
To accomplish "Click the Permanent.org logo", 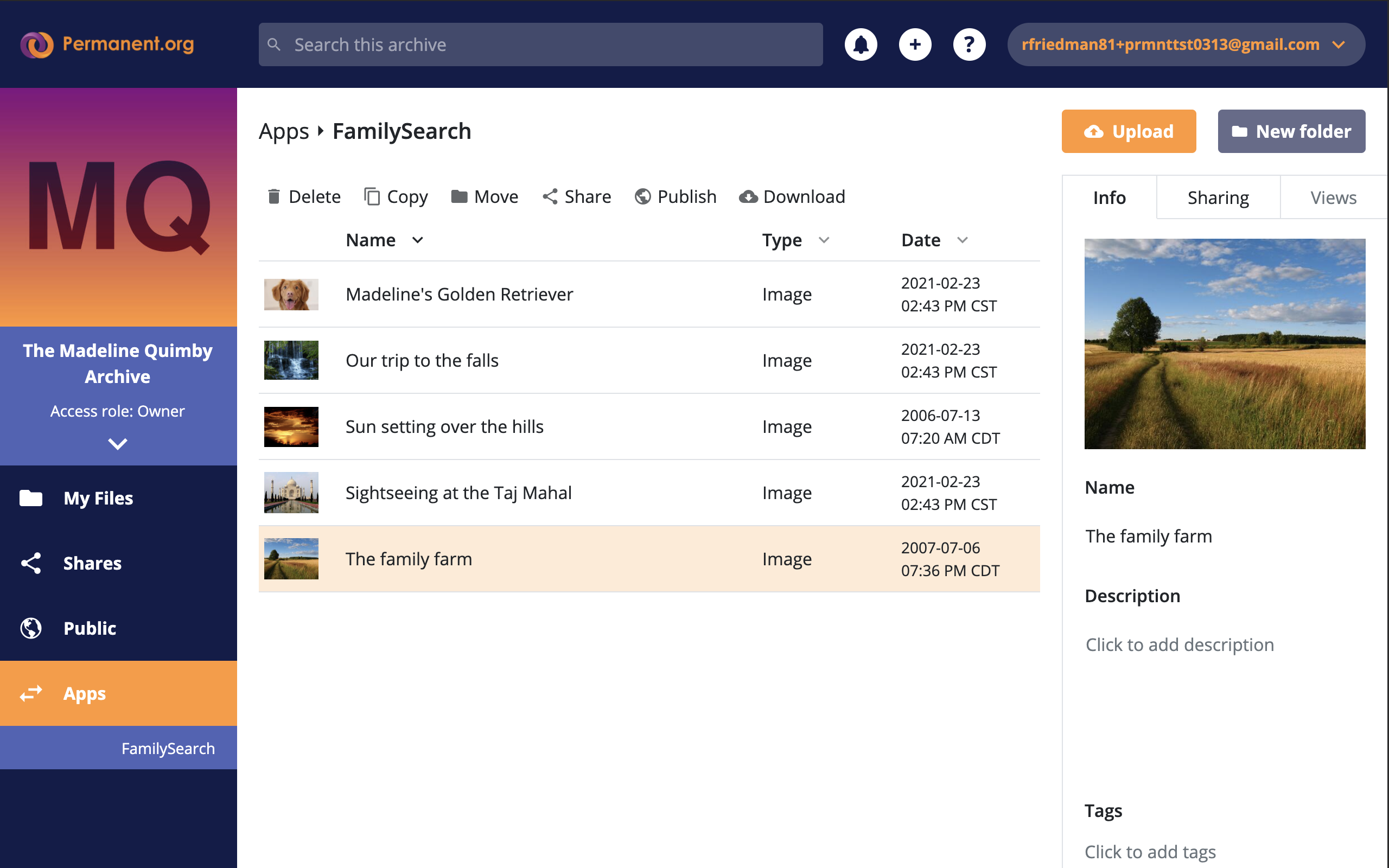I will pos(107,44).
